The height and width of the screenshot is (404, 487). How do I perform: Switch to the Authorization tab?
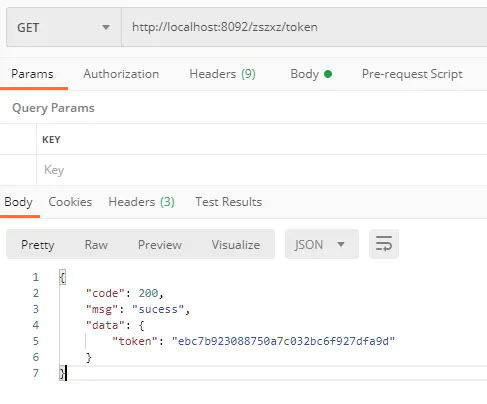pyautogui.click(x=121, y=74)
